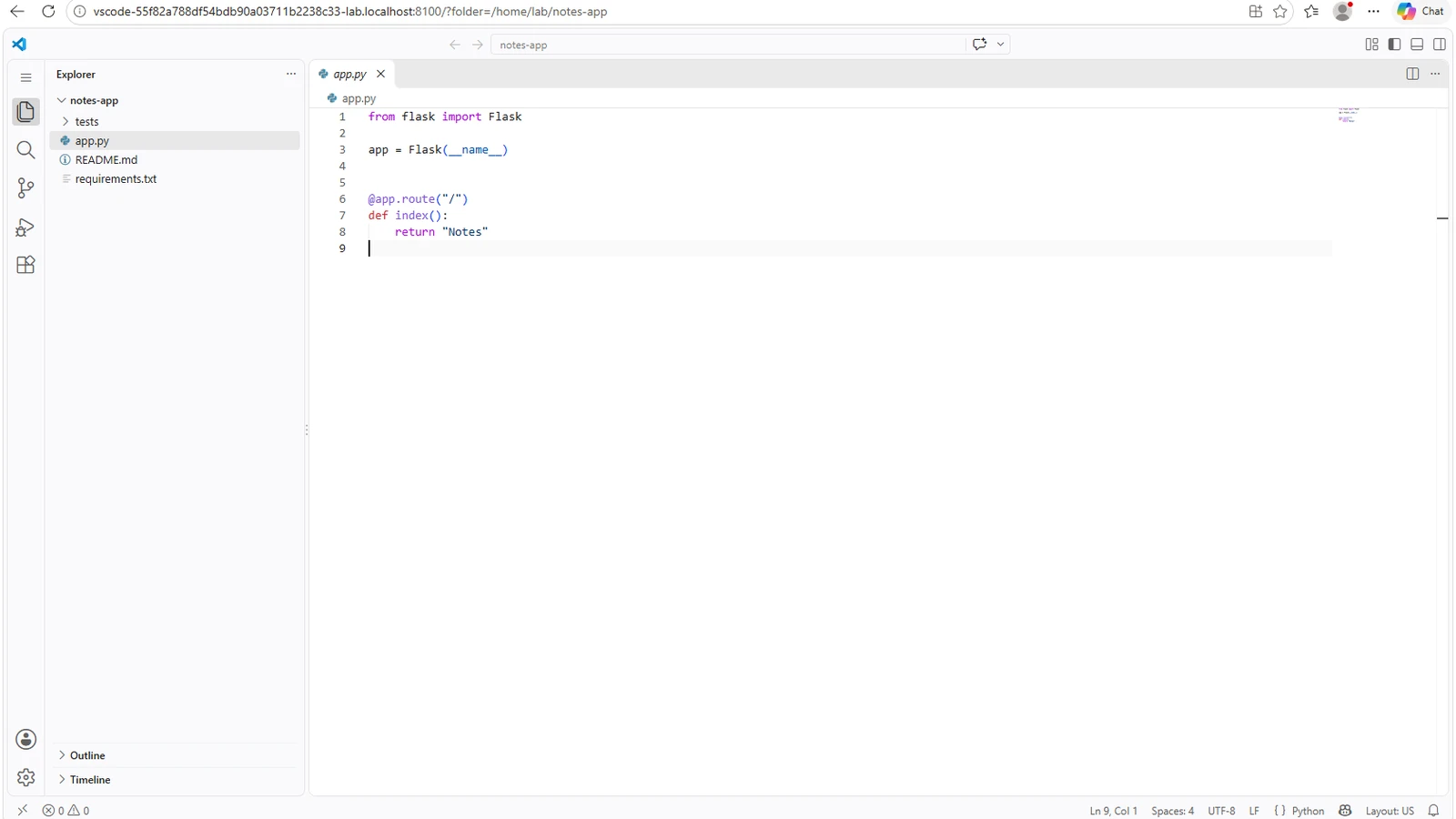Click the editor minimap preview

click(1349, 115)
